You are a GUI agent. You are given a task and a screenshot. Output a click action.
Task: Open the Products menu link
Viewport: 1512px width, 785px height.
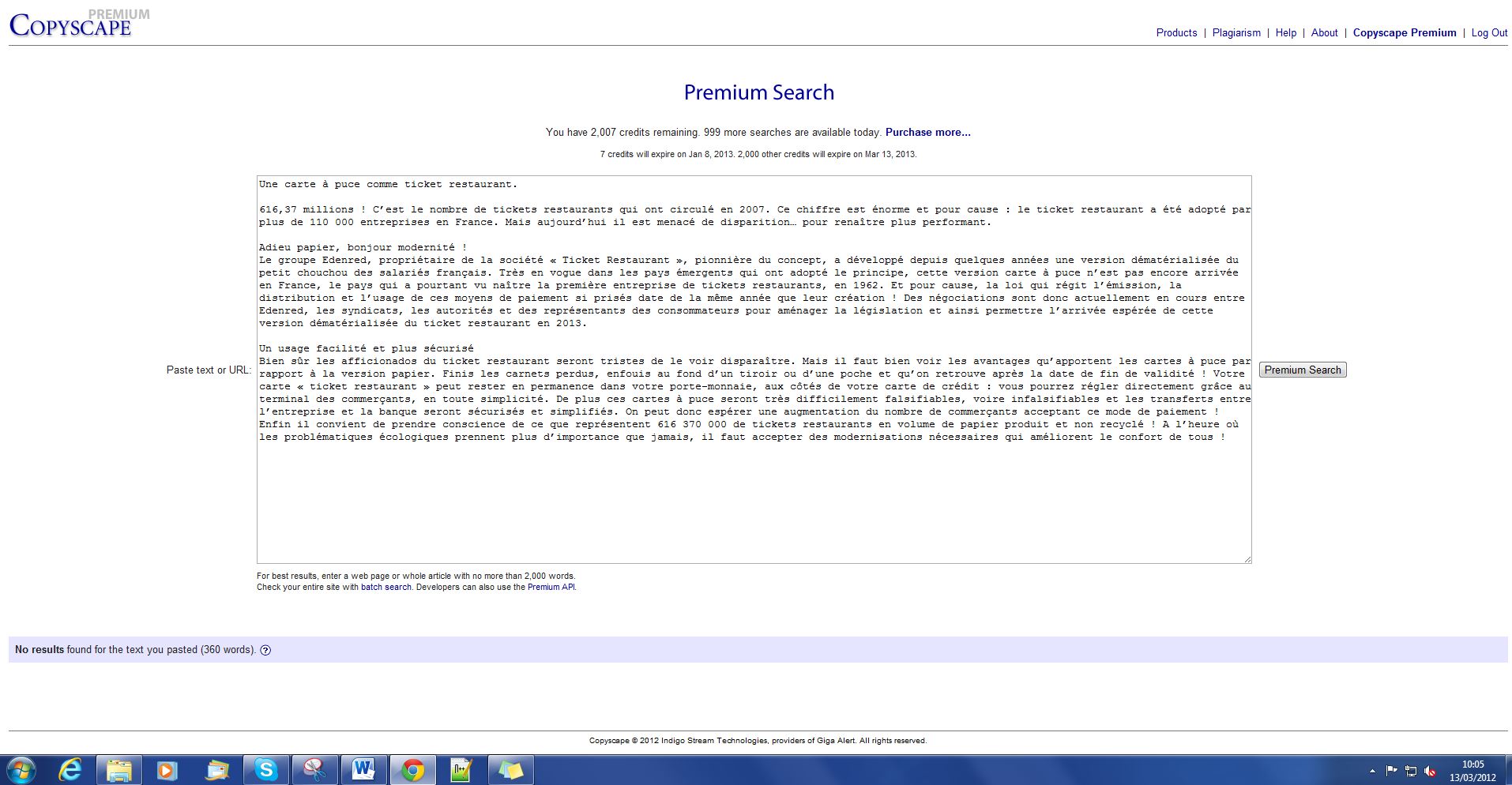click(1176, 33)
